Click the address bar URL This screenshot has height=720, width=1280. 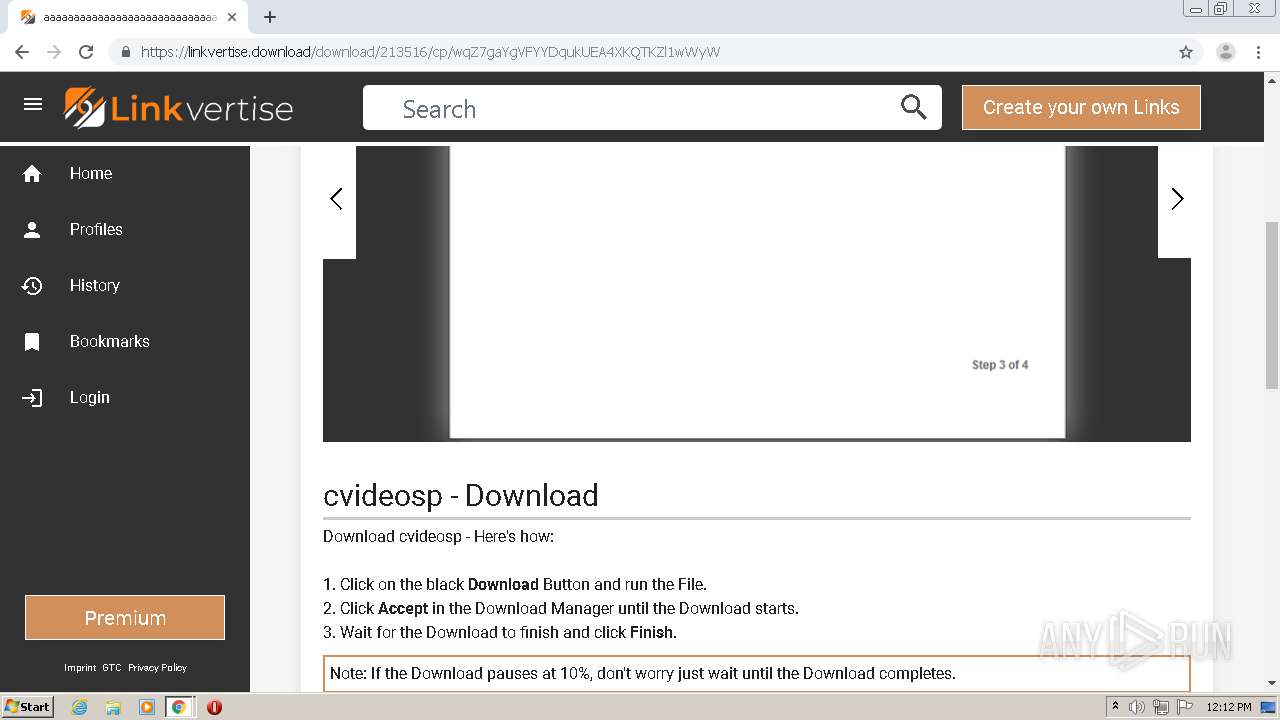(x=430, y=52)
